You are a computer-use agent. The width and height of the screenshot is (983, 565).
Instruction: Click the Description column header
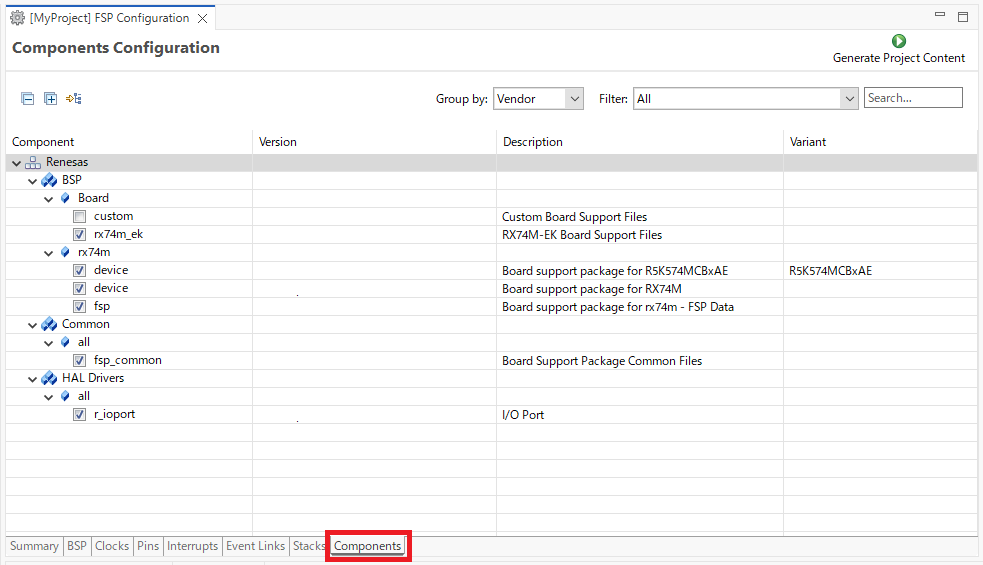tap(533, 142)
